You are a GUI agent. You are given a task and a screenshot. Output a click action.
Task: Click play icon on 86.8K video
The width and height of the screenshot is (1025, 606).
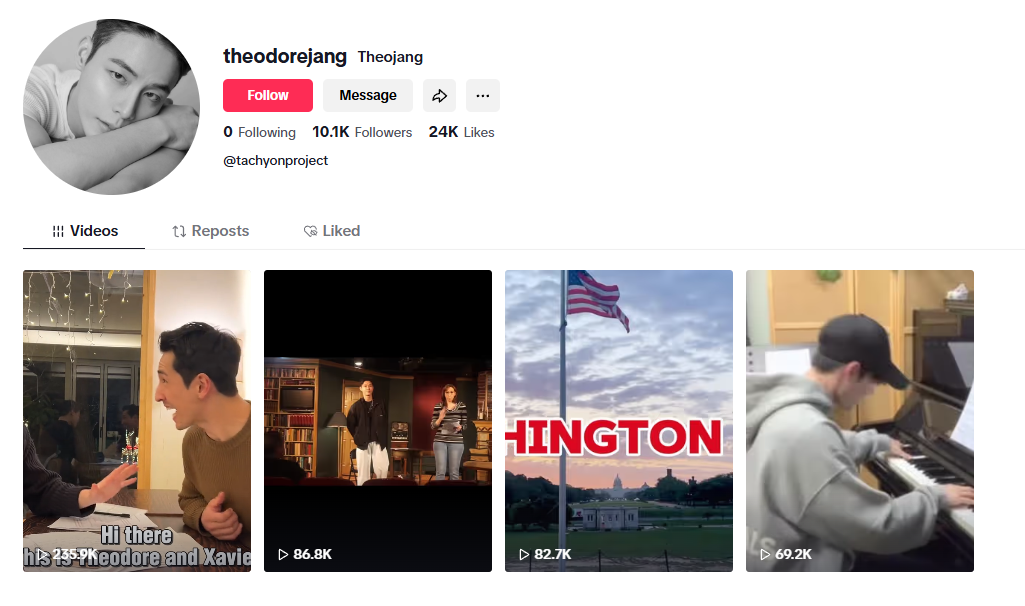tap(283, 554)
